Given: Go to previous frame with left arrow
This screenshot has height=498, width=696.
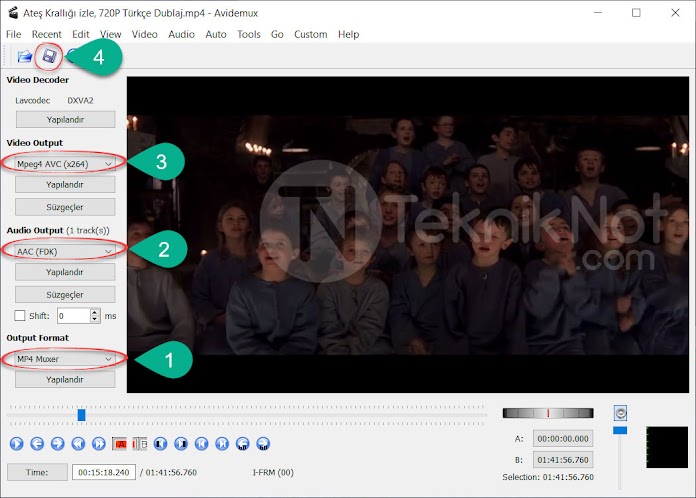Looking at the screenshot, I should click(x=37, y=443).
